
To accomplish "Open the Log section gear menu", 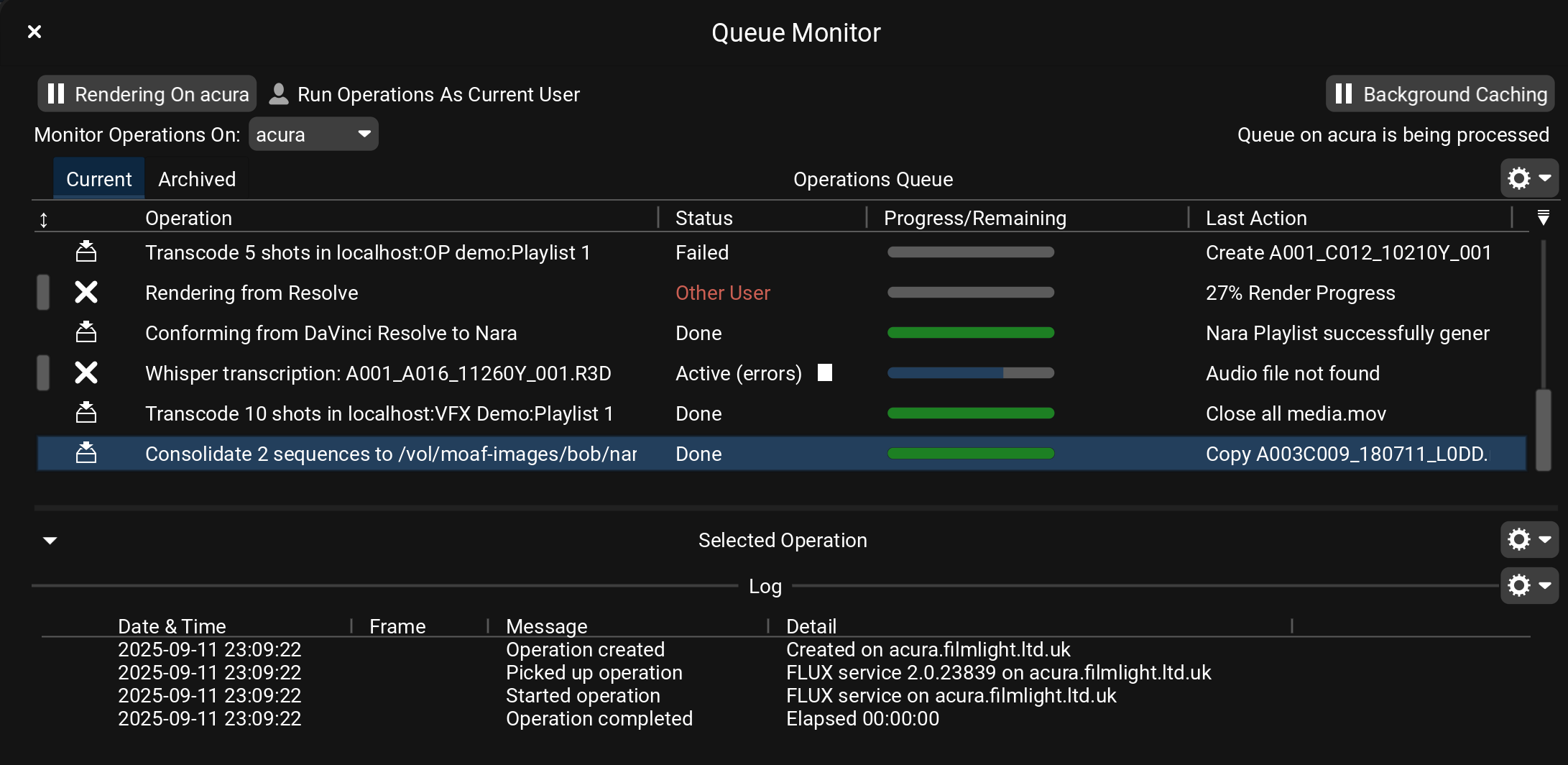I will [x=1528, y=585].
